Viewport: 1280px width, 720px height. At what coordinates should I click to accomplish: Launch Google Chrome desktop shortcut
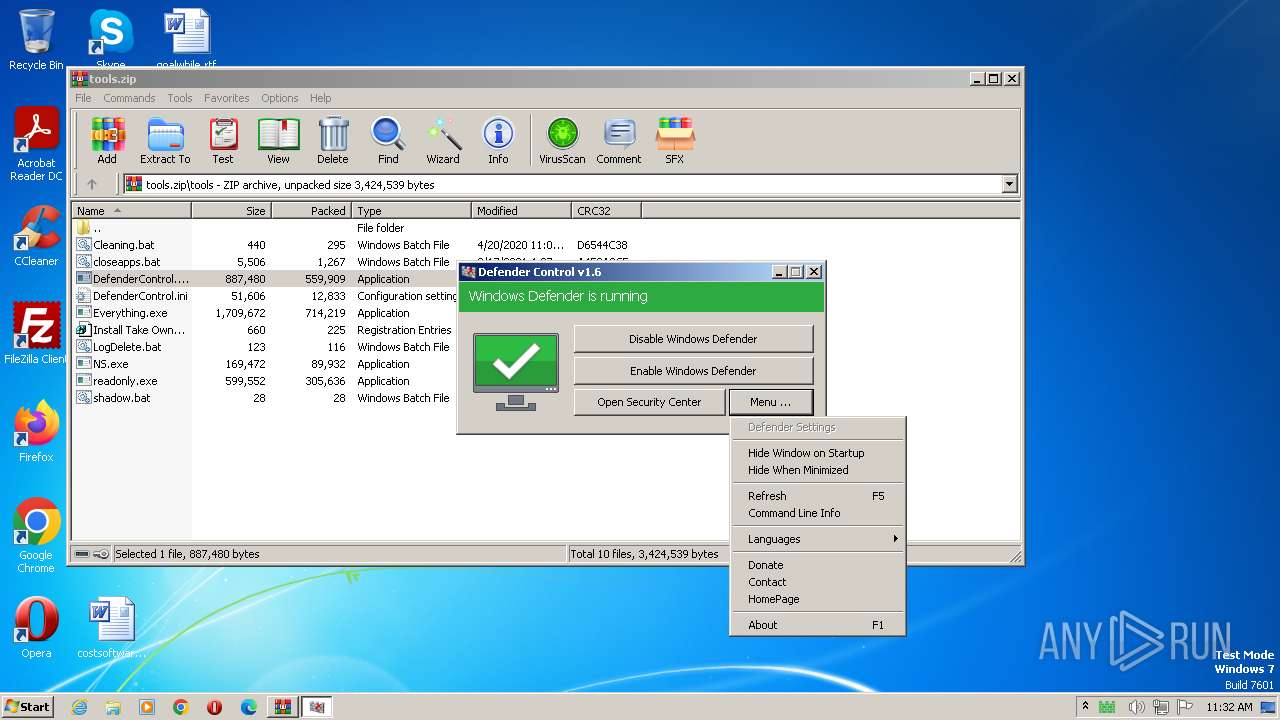point(36,536)
